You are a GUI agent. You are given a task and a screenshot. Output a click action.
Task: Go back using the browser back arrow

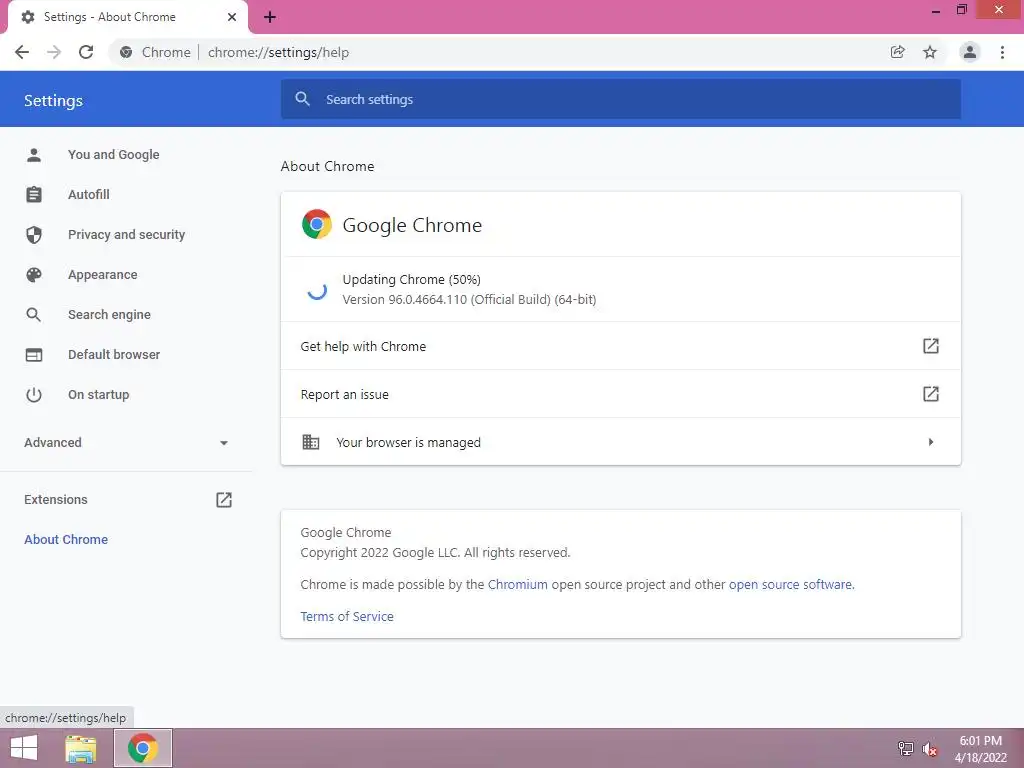click(22, 52)
